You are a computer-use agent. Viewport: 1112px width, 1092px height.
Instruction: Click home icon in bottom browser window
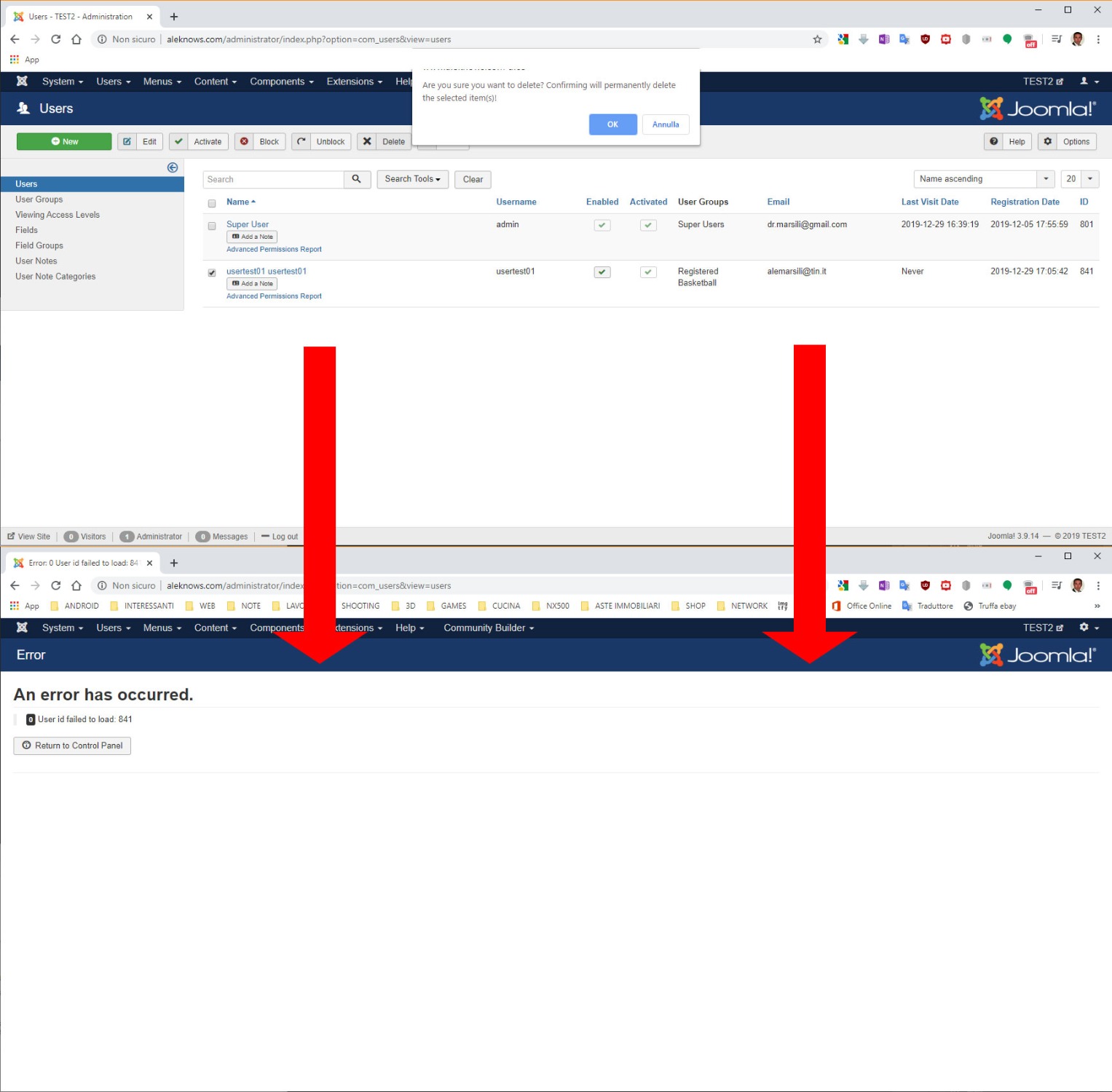76,585
